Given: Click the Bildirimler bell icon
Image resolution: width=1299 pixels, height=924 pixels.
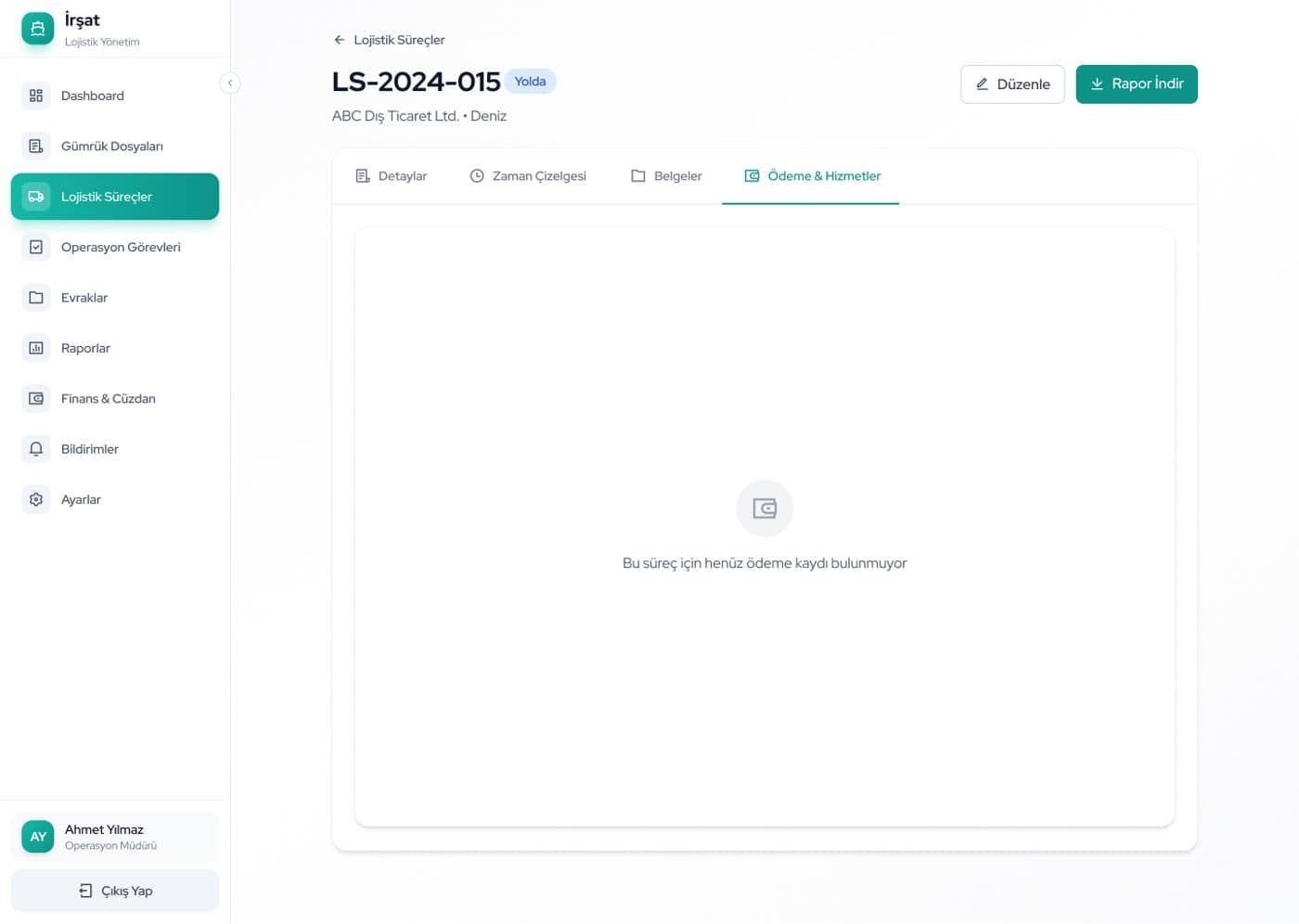Looking at the screenshot, I should [36, 449].
